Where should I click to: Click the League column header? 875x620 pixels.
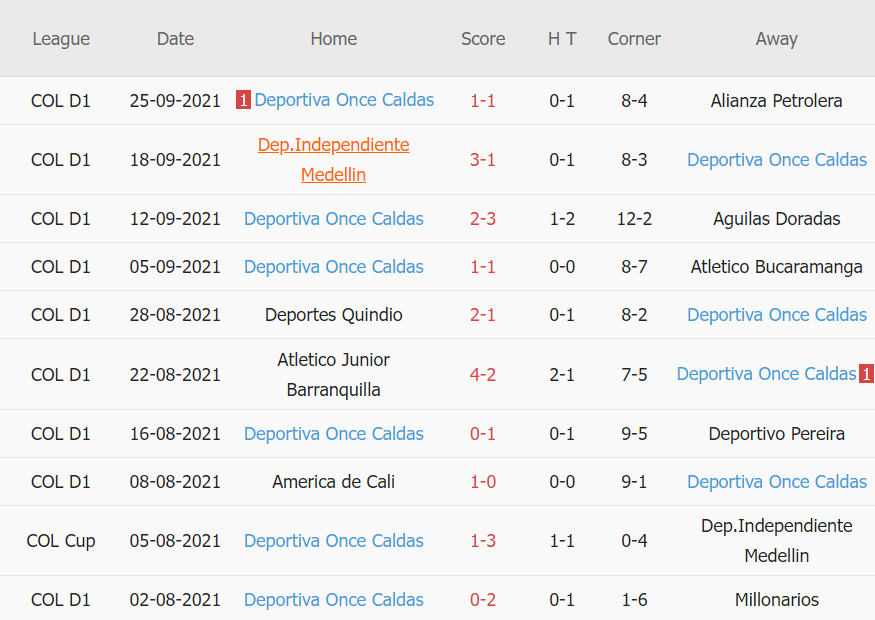coord(61,39)
